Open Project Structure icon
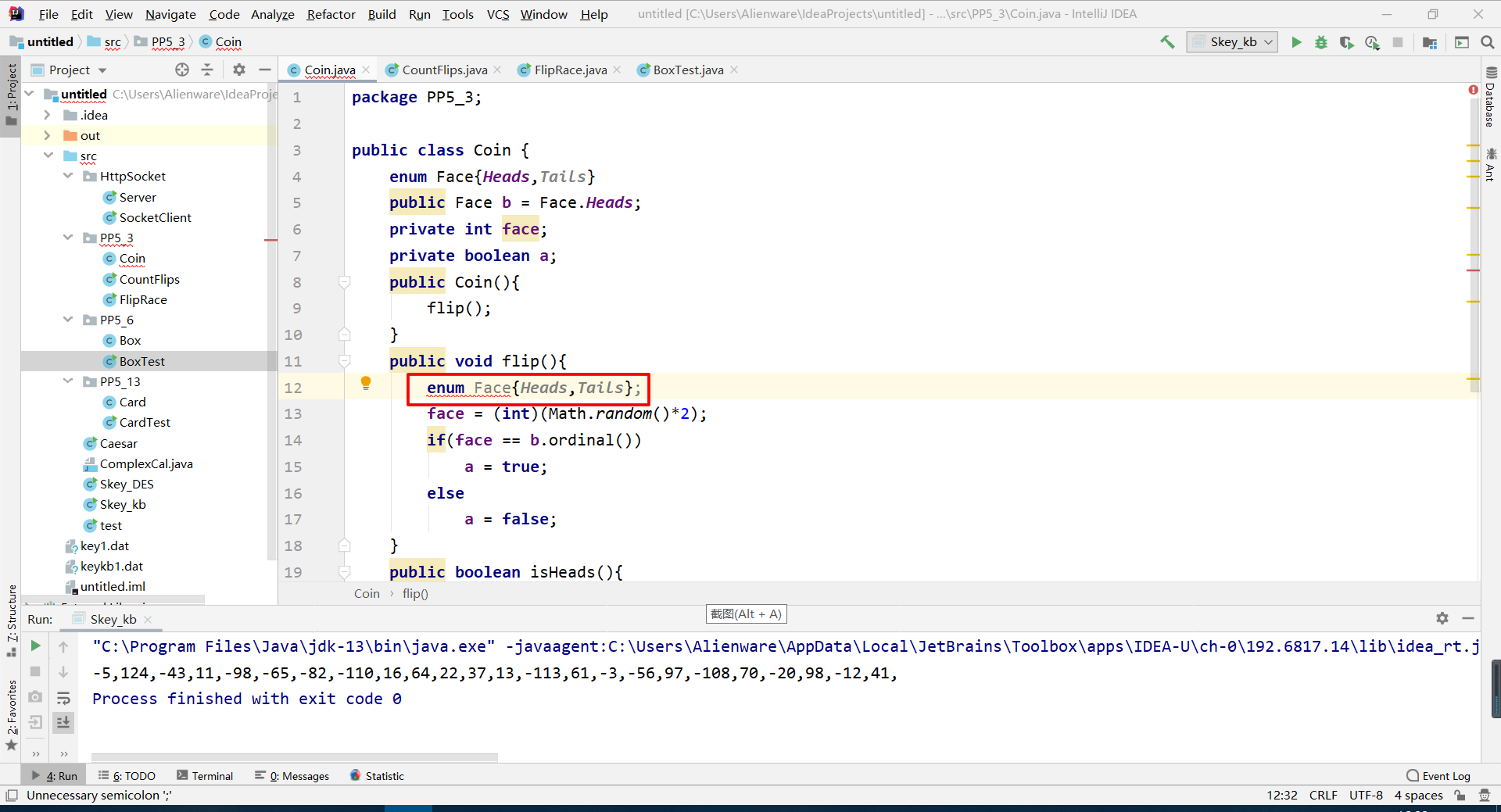 [x=1430, y=42]
